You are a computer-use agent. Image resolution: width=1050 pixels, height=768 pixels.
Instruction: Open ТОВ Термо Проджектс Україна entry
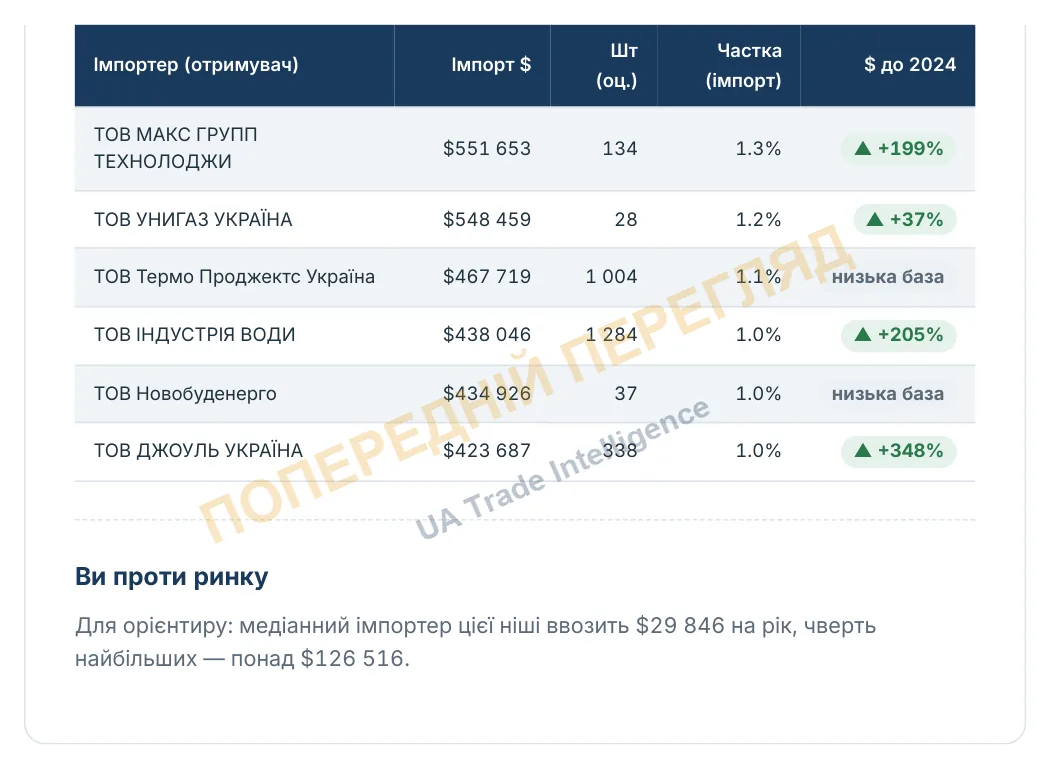point(234,277)
